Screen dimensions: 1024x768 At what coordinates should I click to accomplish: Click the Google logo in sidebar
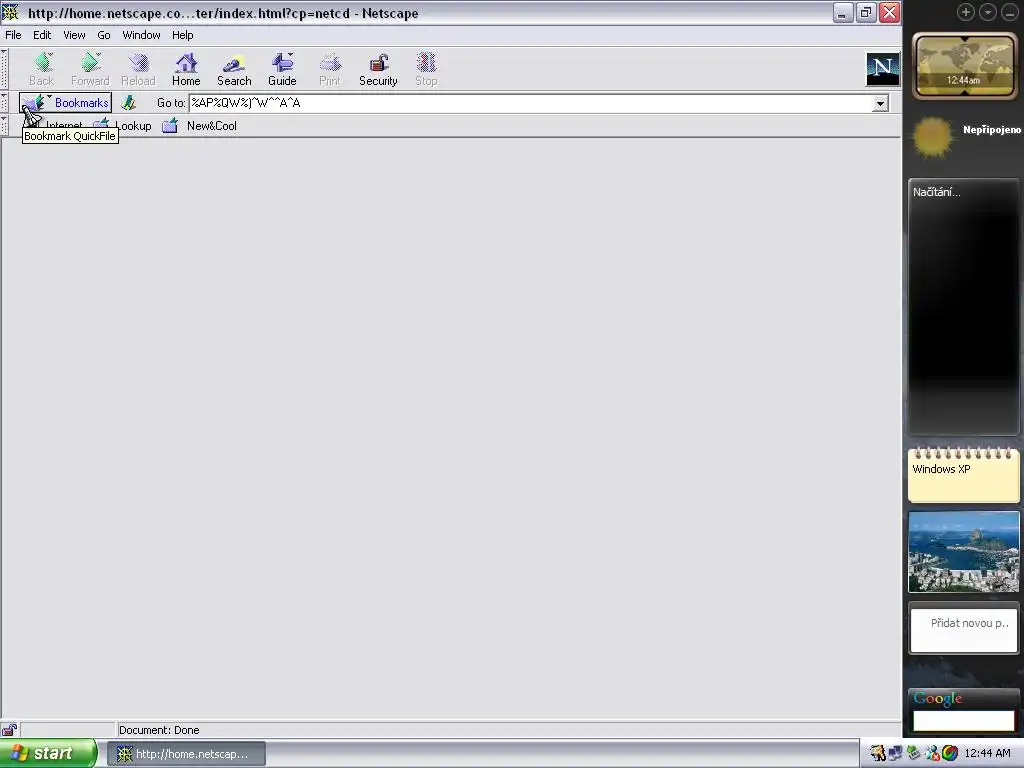pyautogui.click(x=938, y=698)
